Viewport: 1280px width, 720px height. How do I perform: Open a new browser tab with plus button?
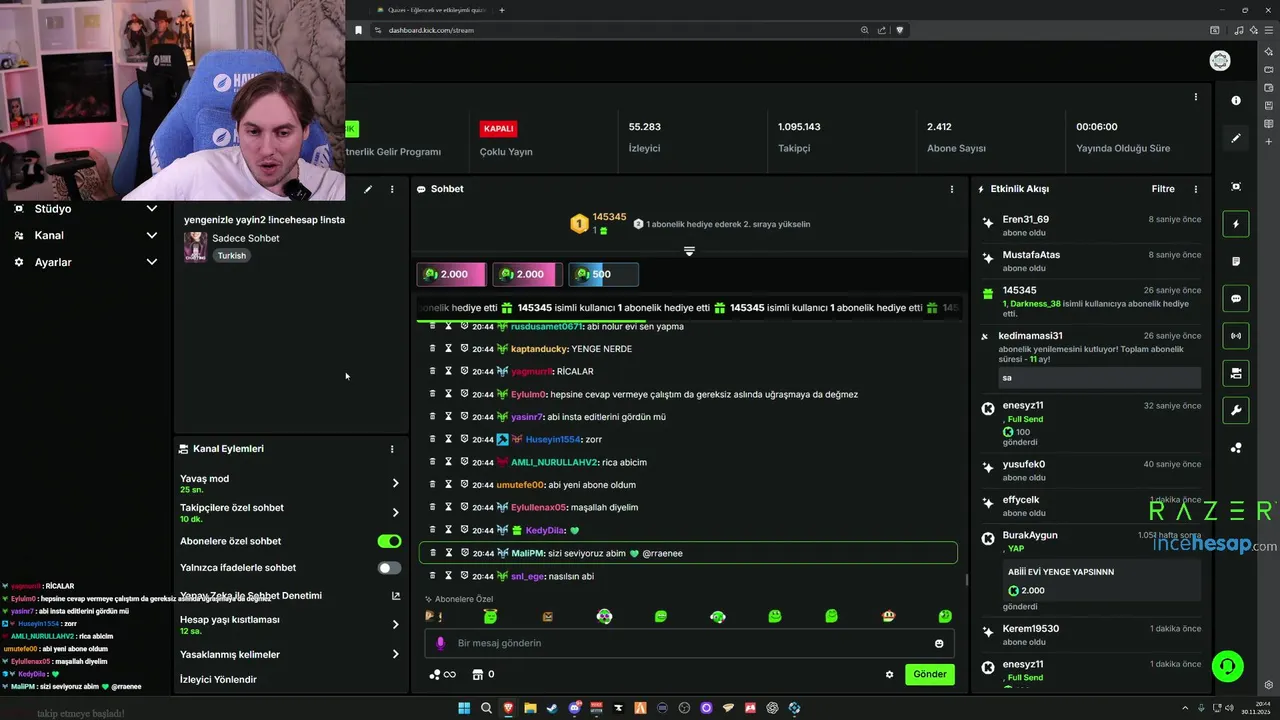click(502, 10)
